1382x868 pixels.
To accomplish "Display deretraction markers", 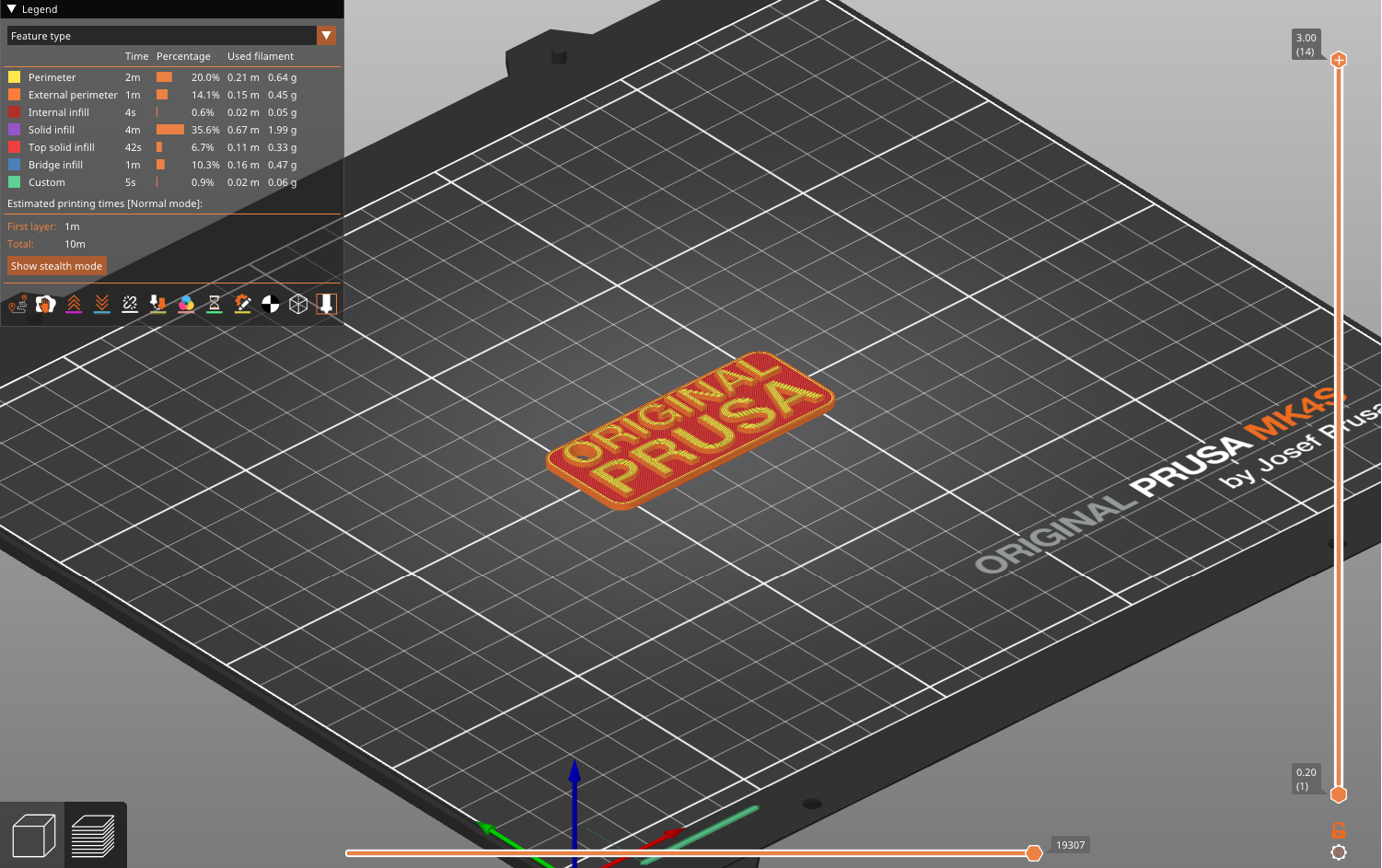I will tap(101, 304).
